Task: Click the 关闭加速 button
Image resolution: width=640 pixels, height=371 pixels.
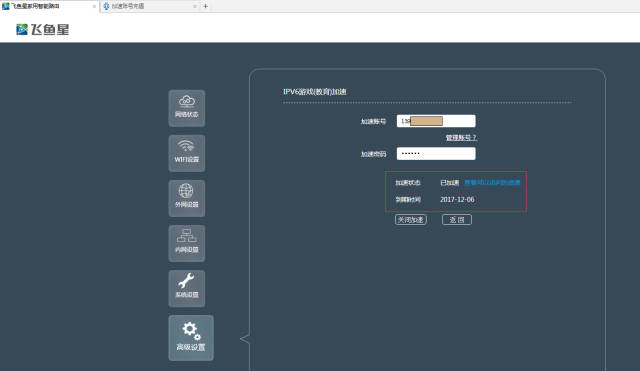Action: [x=411, y=220]
